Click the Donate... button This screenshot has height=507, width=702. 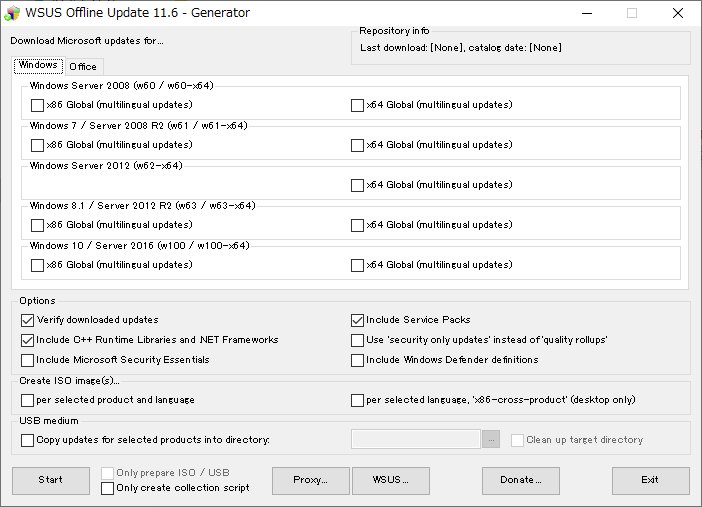click(x=521, y=480)
